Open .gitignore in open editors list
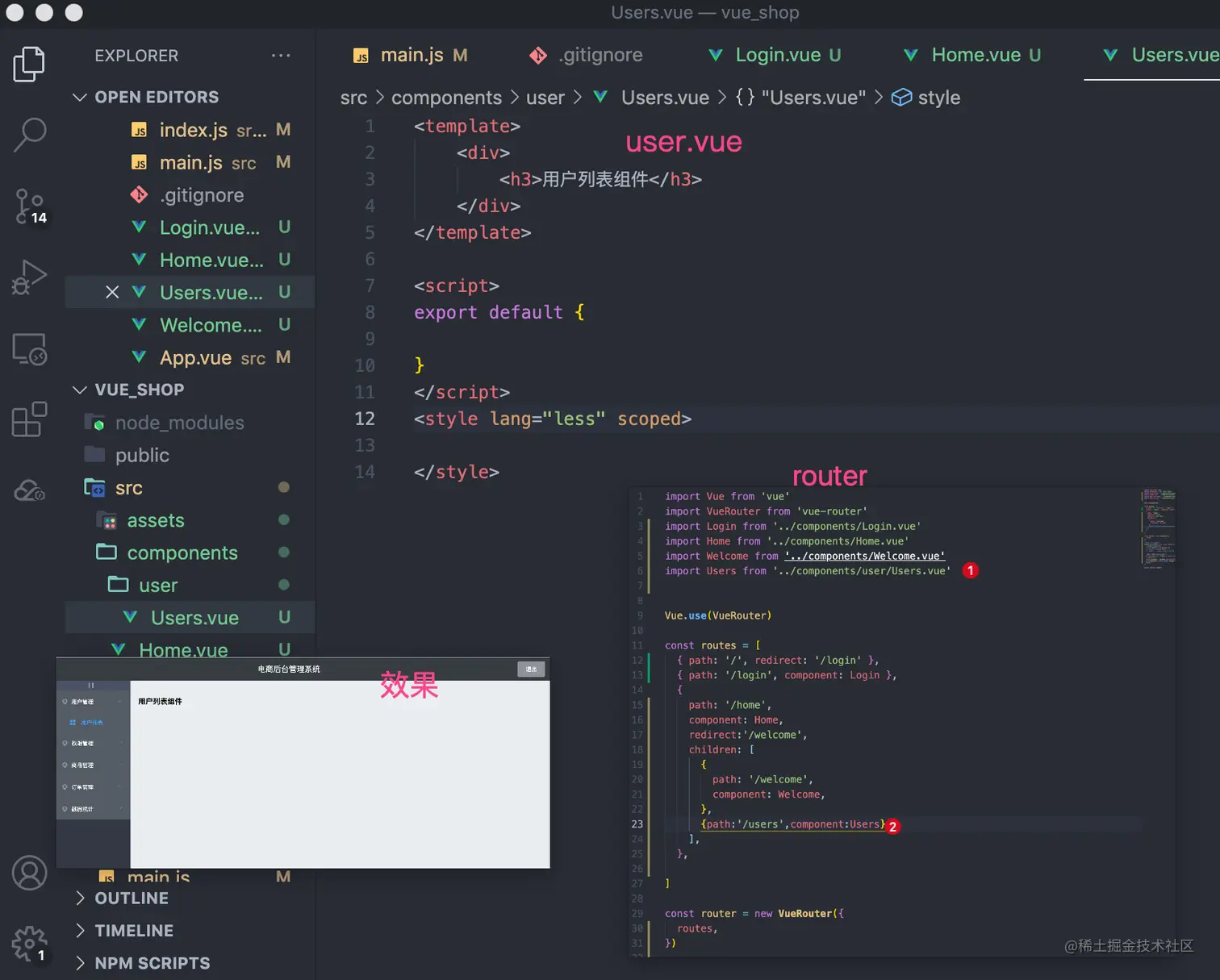 pyautogui.click(x=190, y=195)
